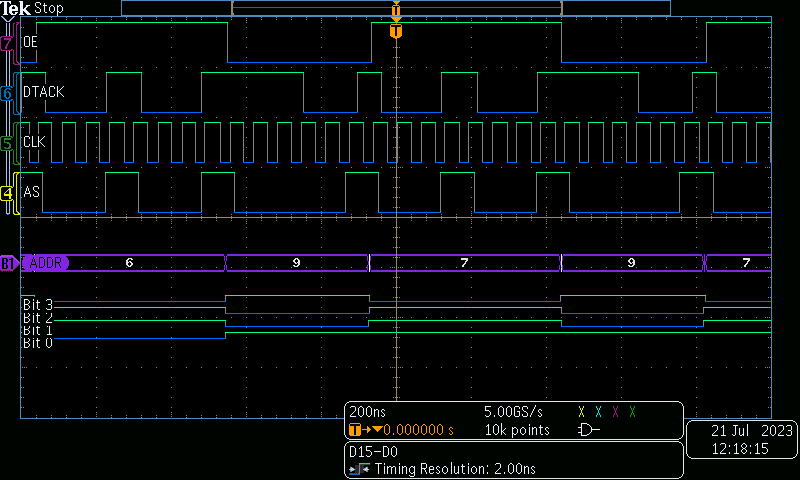The width and height of the screenshot is (800, 480).
Task: Click the ground reference arrow at top left
Action: click(x=7, y=19)
